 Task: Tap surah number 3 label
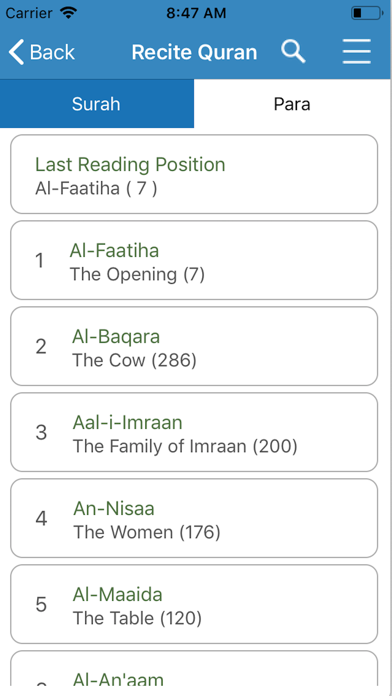[41, 432]
